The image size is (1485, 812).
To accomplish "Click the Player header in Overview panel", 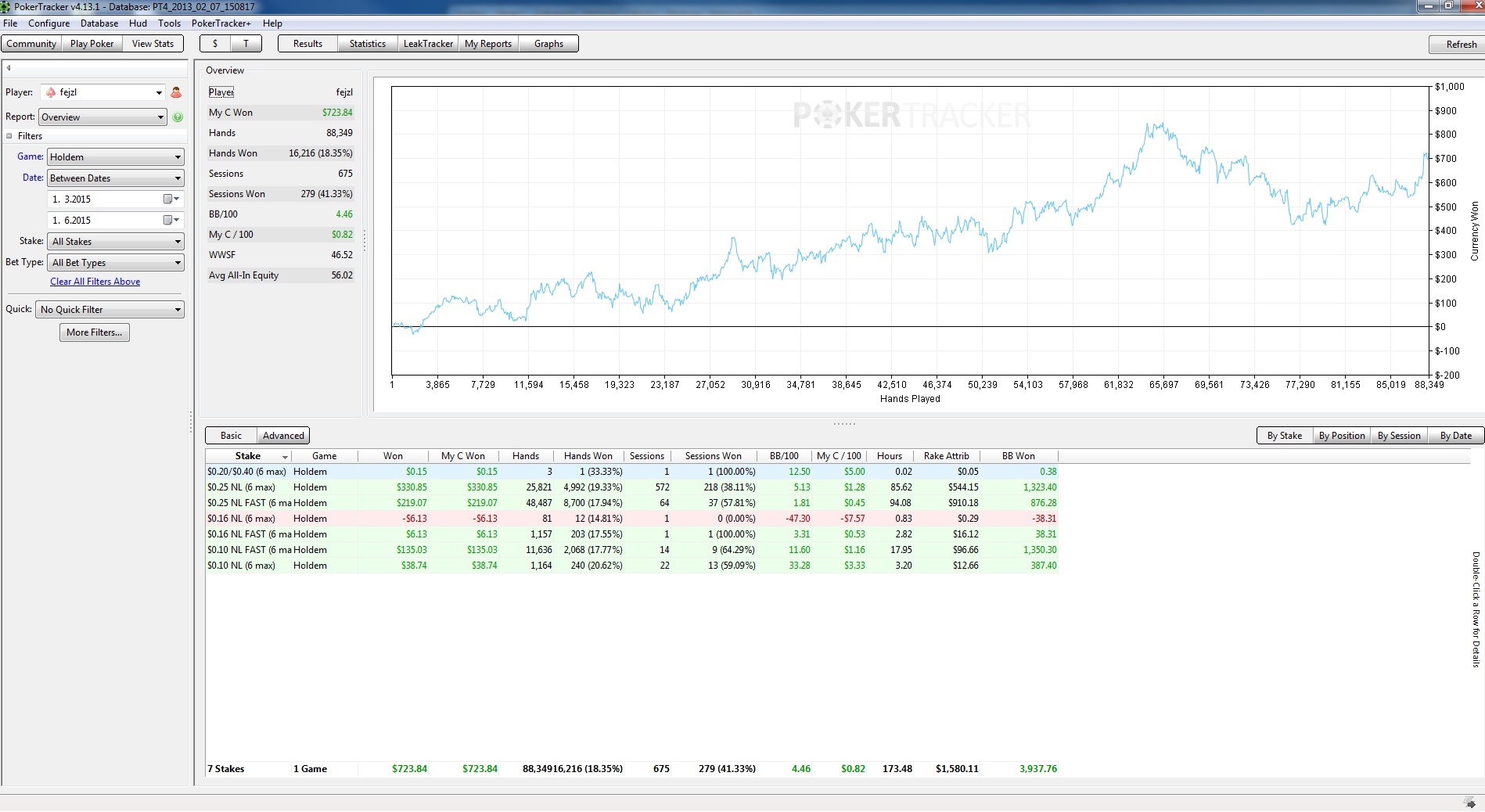I will pyautogui.click(x=221, y=92).
